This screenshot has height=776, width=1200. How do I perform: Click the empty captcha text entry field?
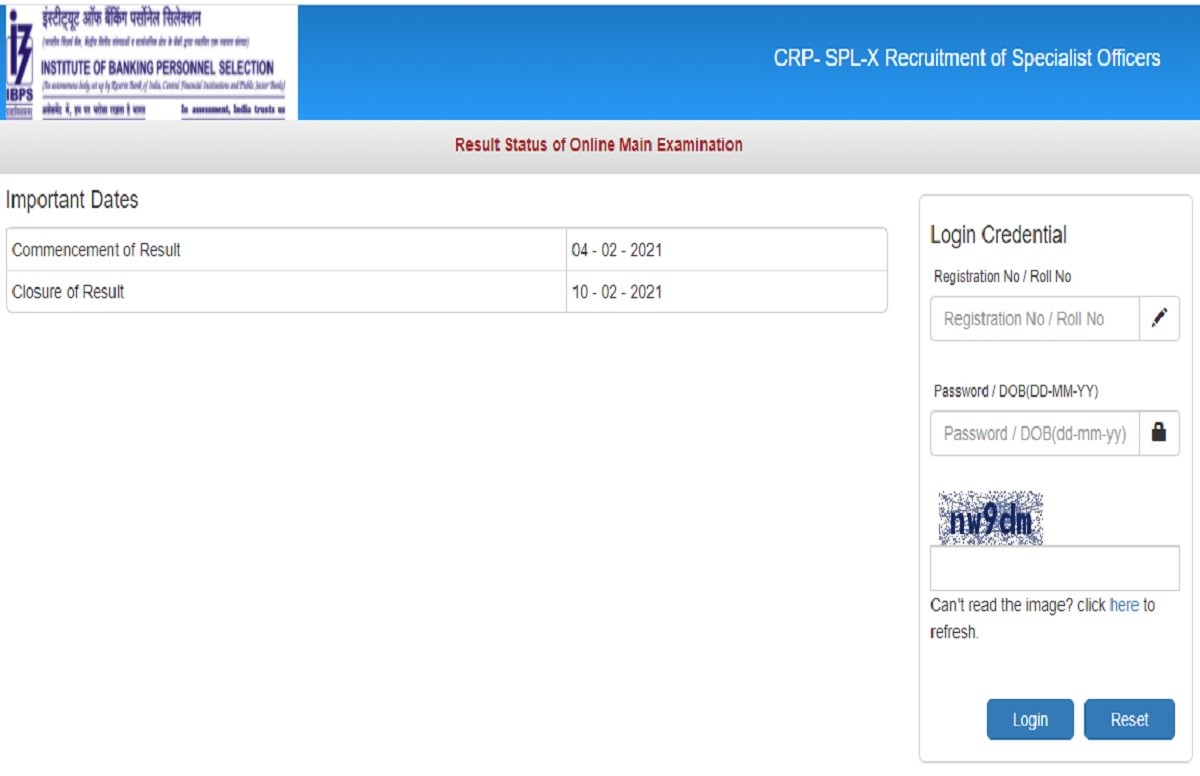tap(1054, 568)
